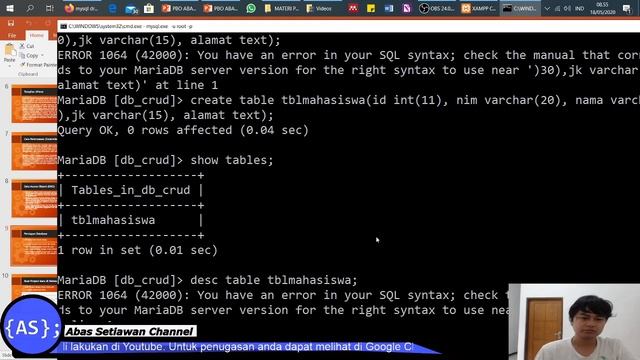Show hidden system tray icons

[x=547, y=8]
